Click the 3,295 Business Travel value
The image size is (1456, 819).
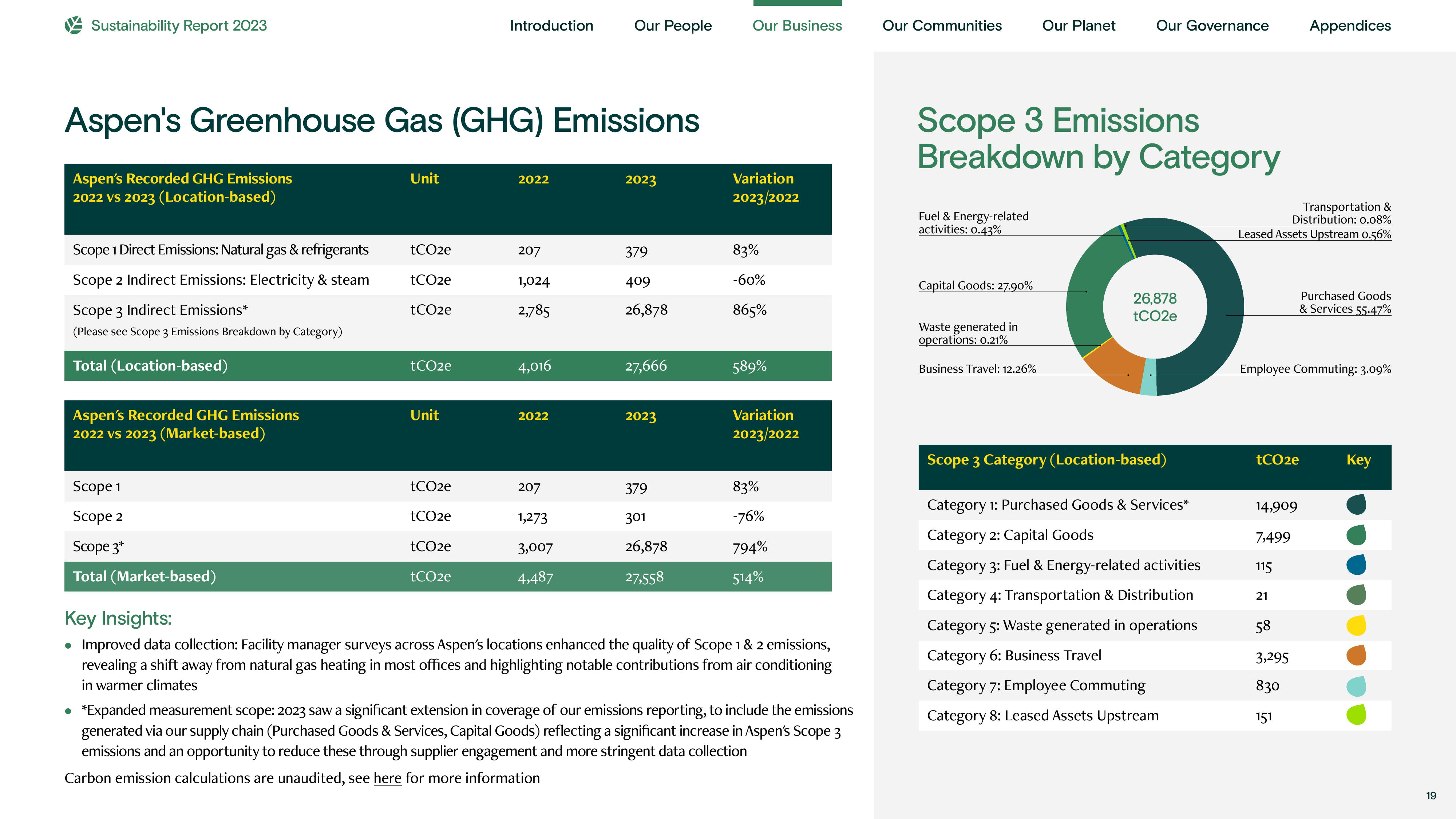tap(1272, 656)
